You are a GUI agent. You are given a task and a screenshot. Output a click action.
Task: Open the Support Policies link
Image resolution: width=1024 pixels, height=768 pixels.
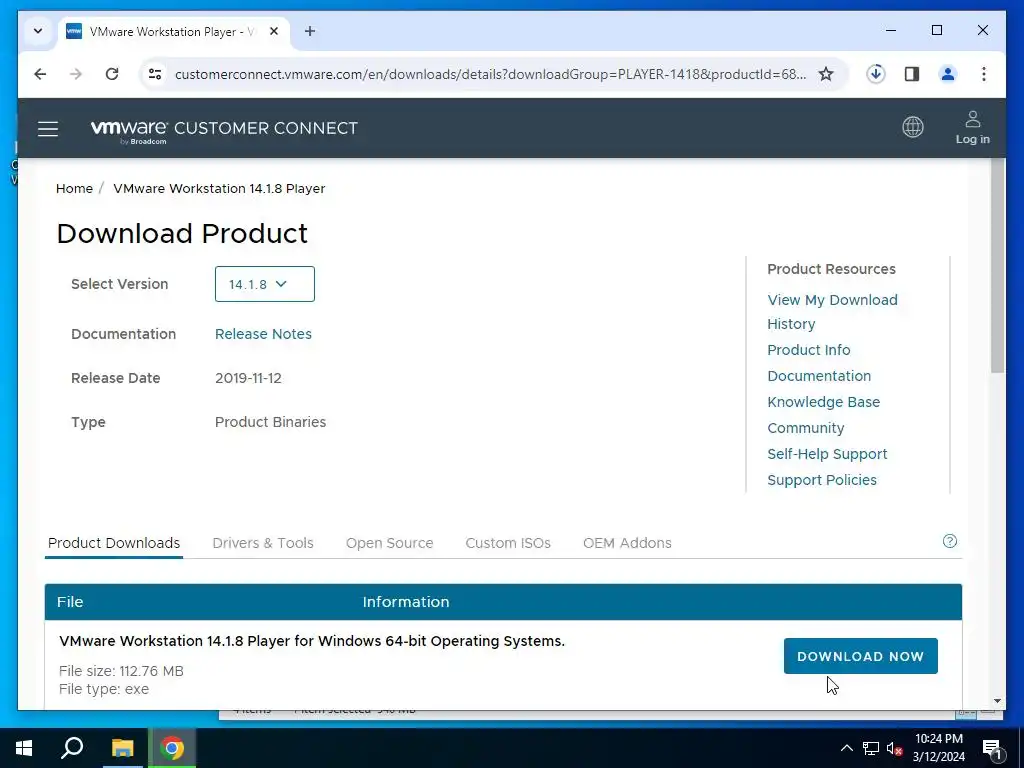(822, 480)
